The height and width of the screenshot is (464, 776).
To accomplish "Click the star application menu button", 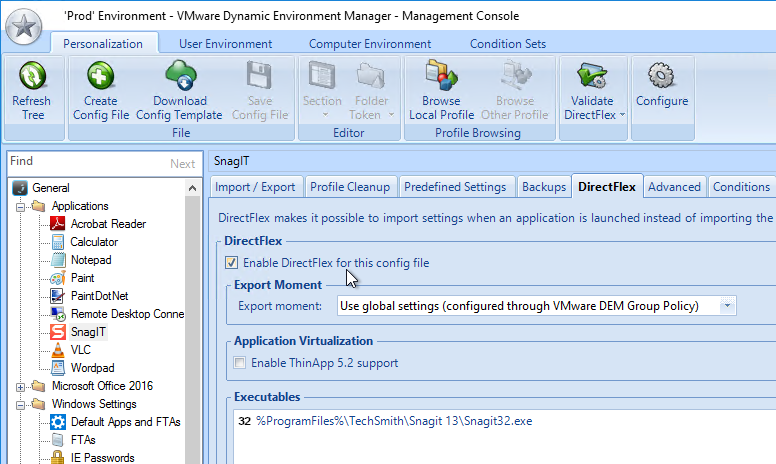I will (x=23, y=26).
